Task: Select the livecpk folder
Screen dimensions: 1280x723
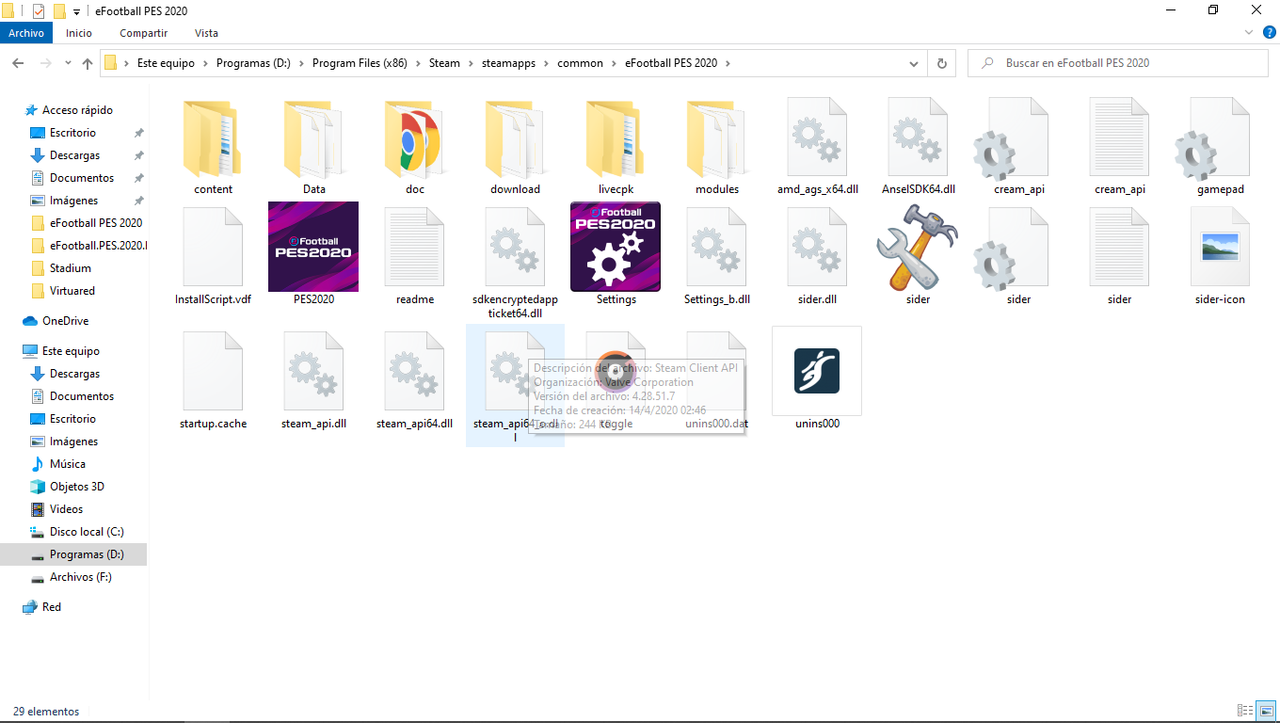Action: (x=616, y=148)
